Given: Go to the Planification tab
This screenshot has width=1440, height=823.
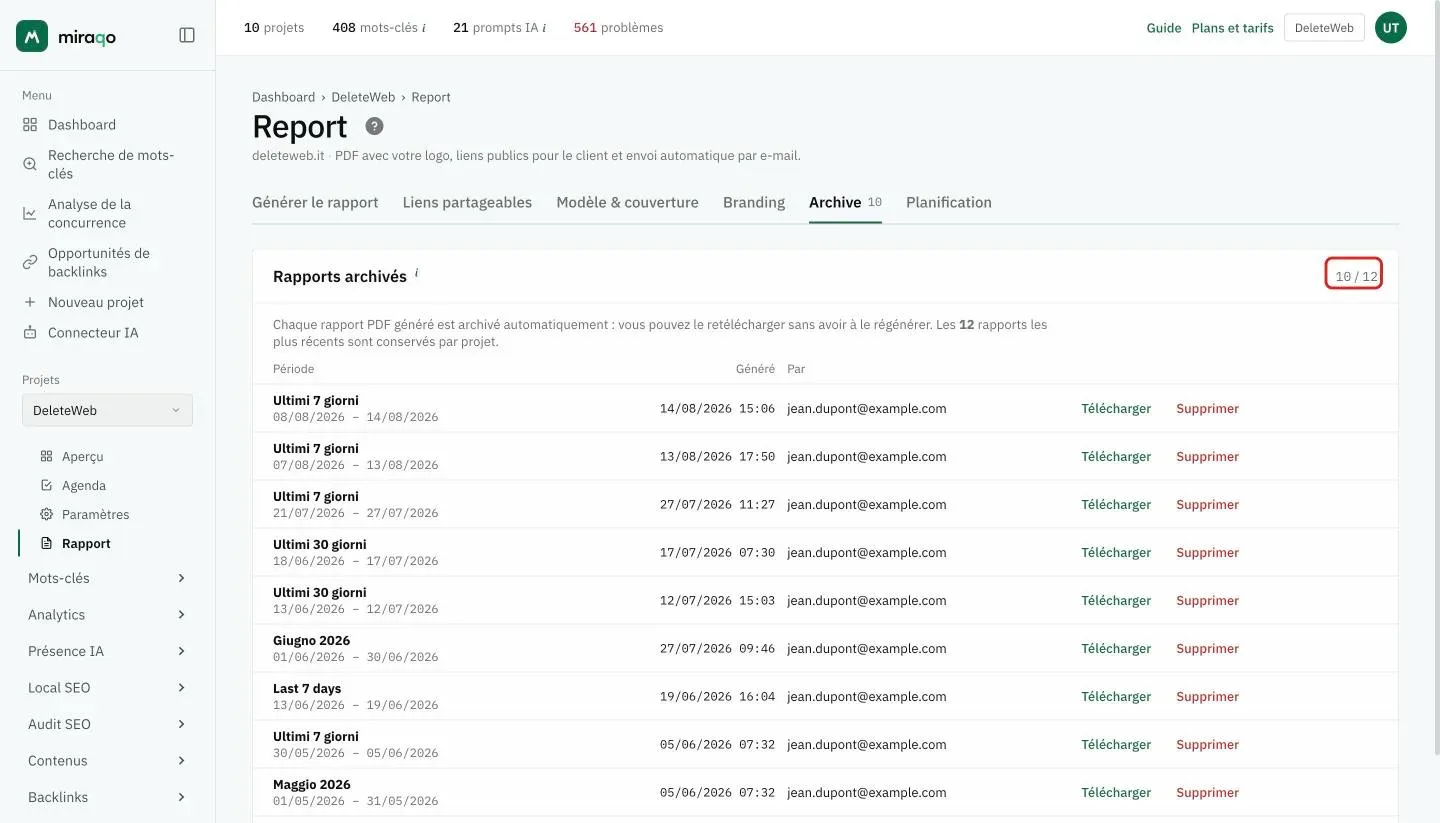Looking at the screenshot, I should click(x=949, y=202).
